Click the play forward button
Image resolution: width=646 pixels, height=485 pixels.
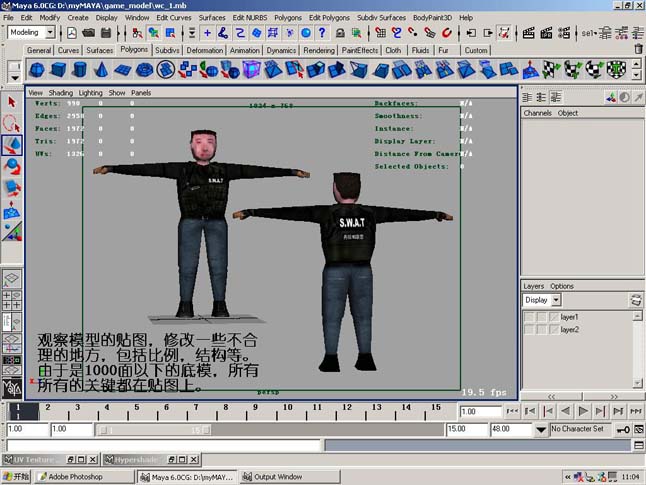583,411
